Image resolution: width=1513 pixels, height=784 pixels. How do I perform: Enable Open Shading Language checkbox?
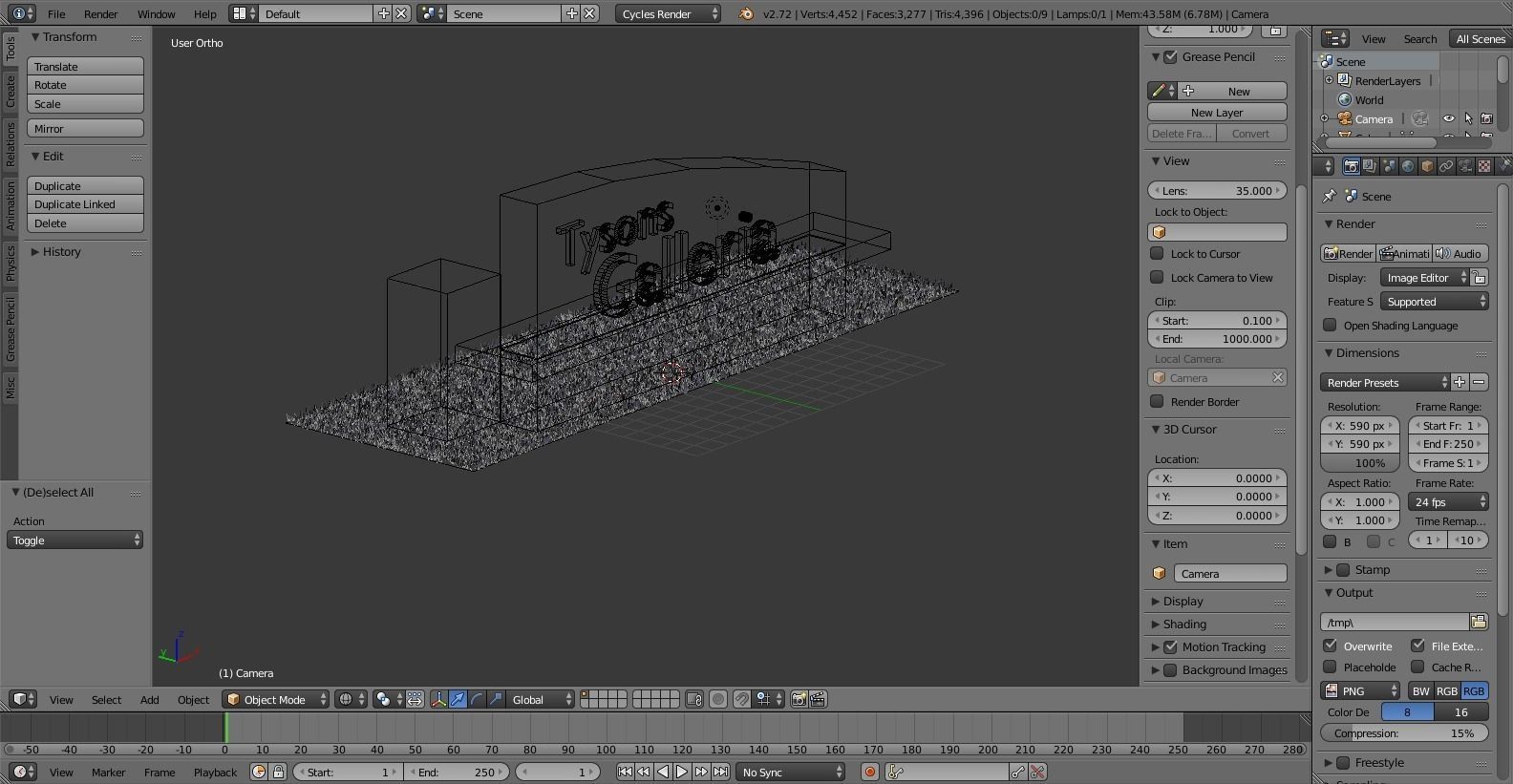(x=1330, y=325)
